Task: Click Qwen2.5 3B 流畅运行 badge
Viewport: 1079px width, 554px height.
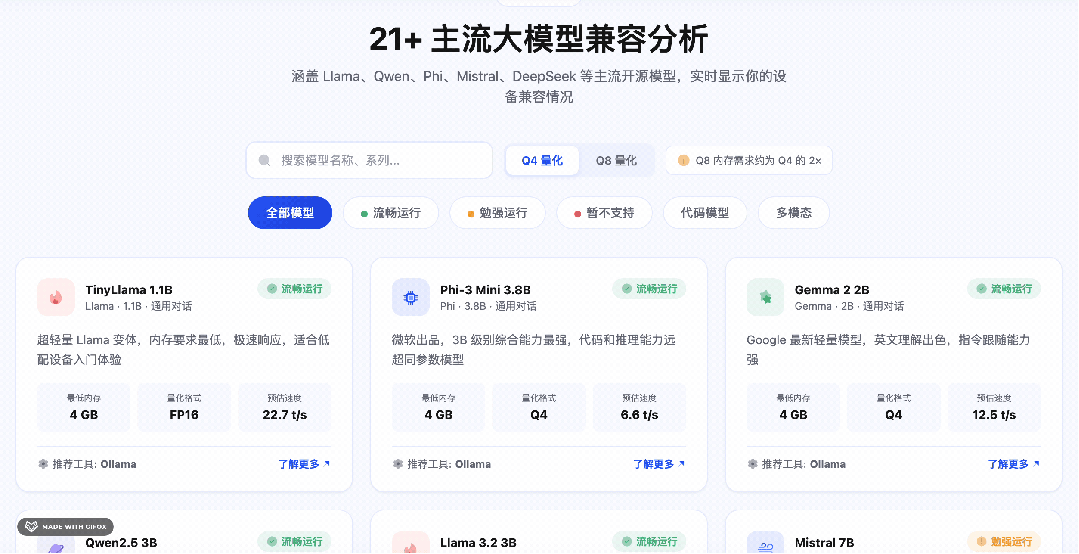Action: pyautogui.click(x=295, y=542)
